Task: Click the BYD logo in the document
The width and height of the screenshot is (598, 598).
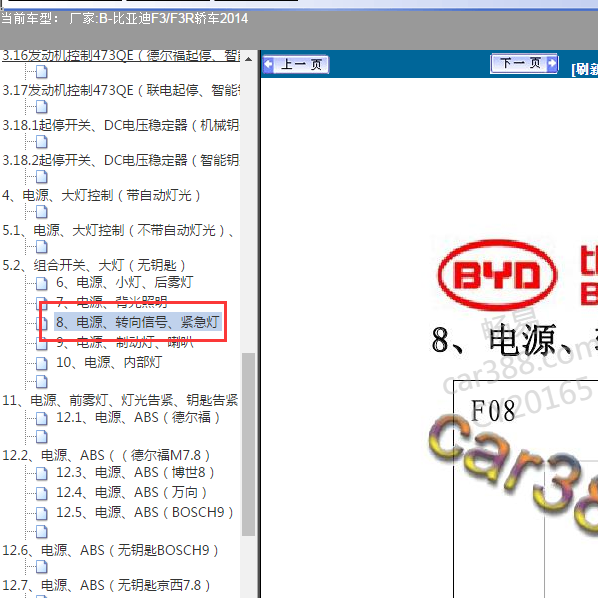Action: click(497, 275)
